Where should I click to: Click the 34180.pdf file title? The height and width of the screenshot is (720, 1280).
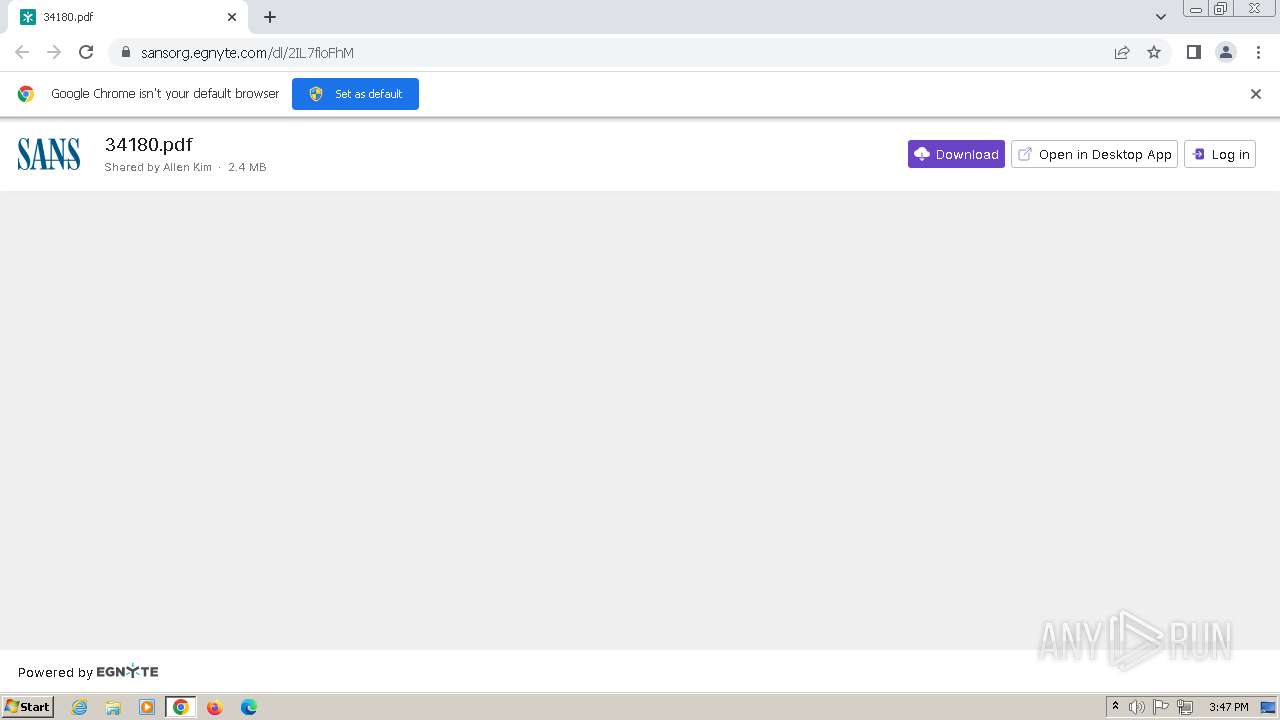(148, 145)
